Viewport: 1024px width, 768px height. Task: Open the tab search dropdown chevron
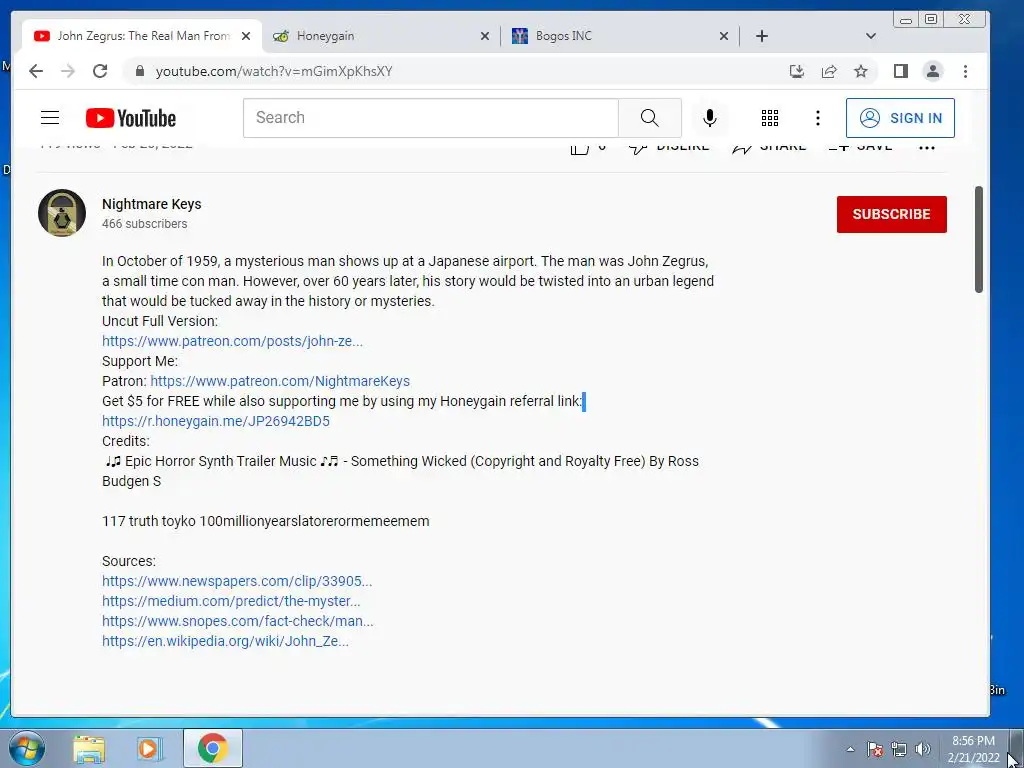pos(871,36)
